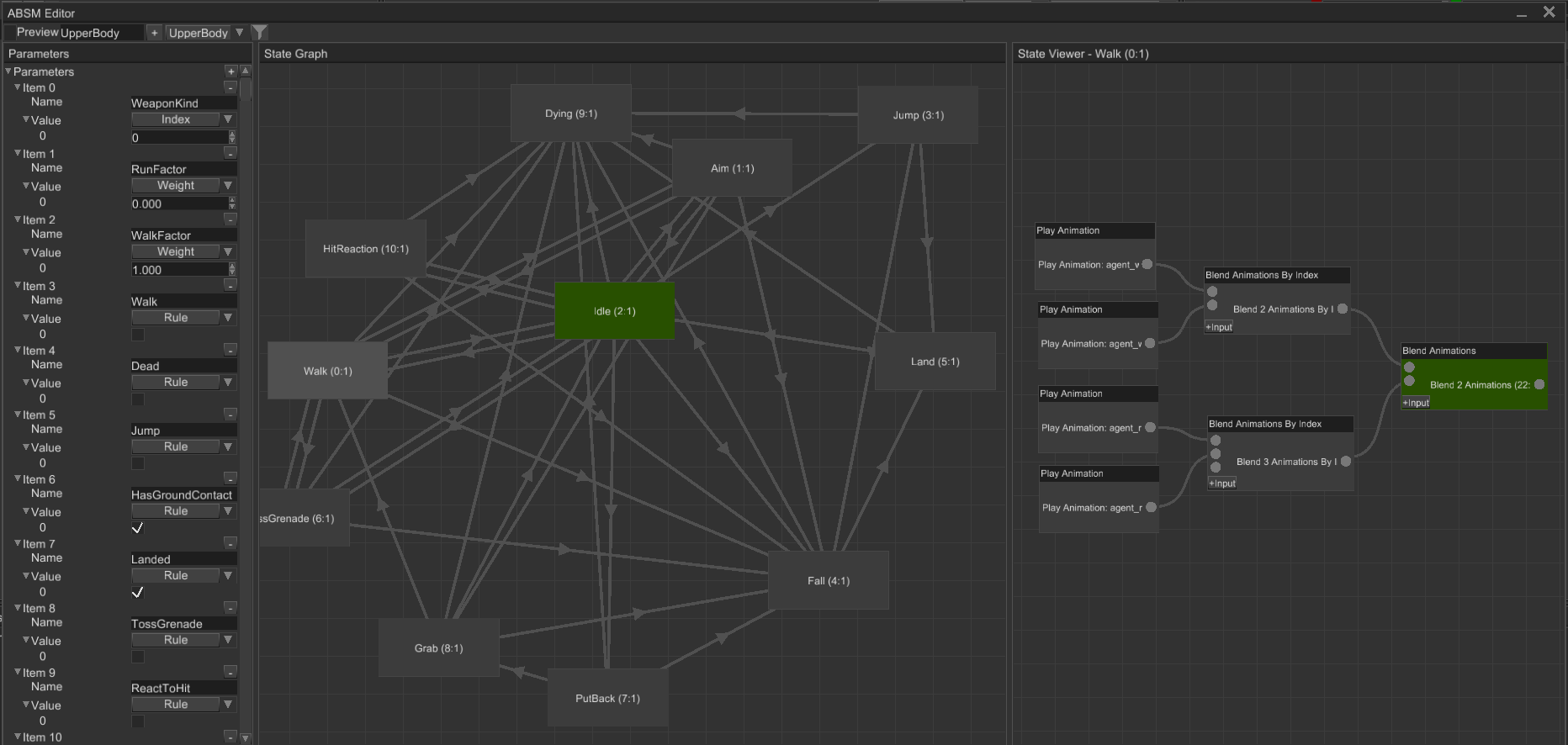
Task: Click output pin of green Blend Animations node
Action: [x=1539, y=384]
